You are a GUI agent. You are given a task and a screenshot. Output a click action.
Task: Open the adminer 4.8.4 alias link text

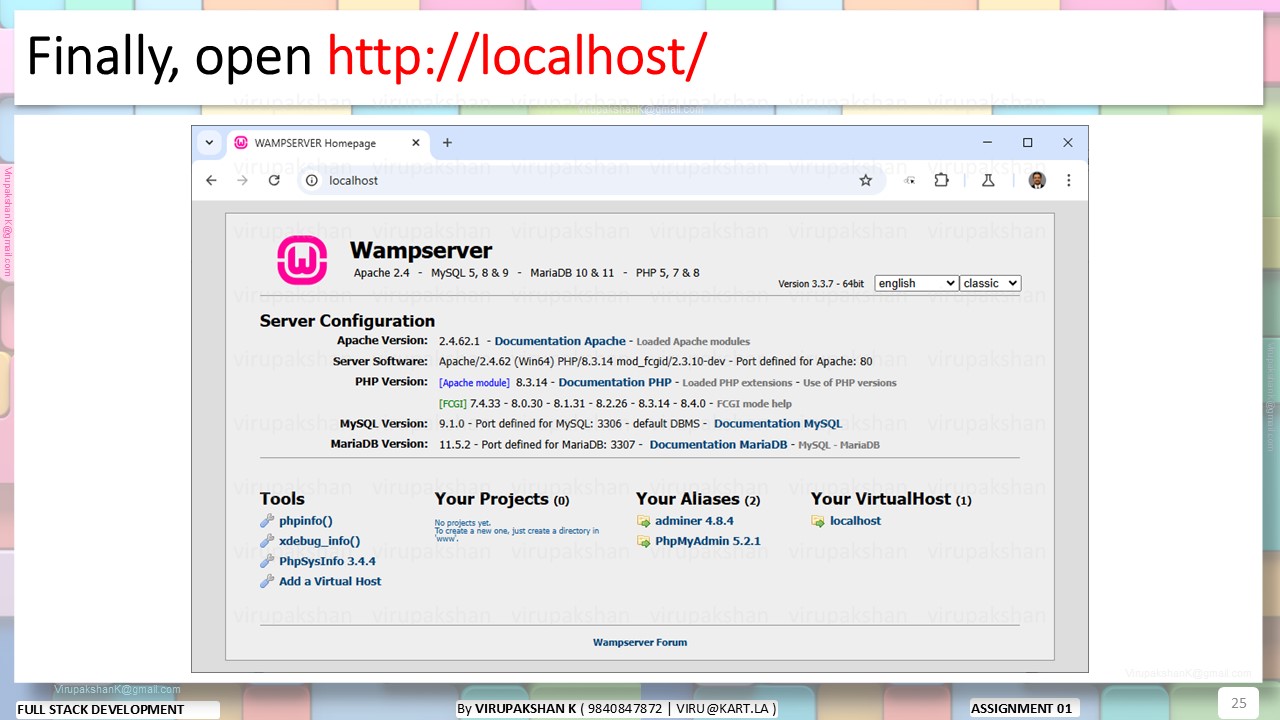(x=694, y=521)
